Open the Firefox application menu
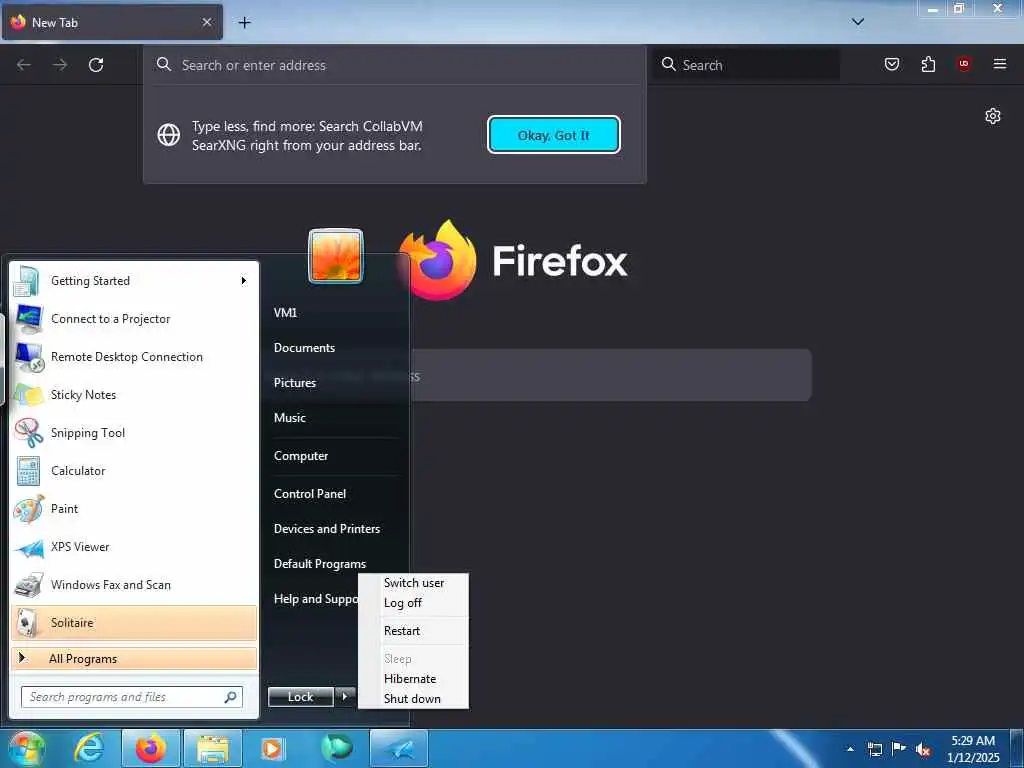 coord(999,64)
